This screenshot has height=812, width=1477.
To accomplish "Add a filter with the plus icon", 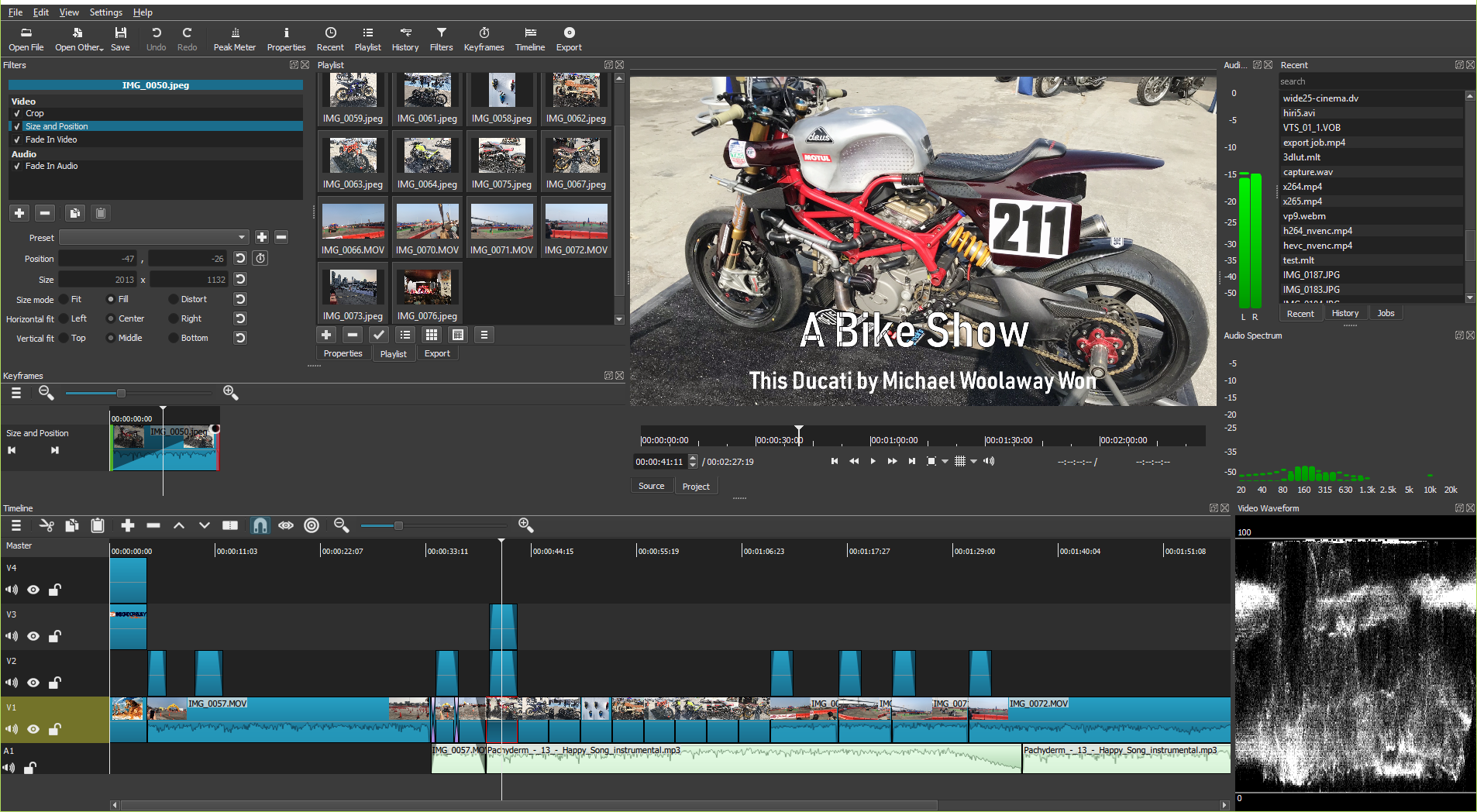I will coord(19,212).
